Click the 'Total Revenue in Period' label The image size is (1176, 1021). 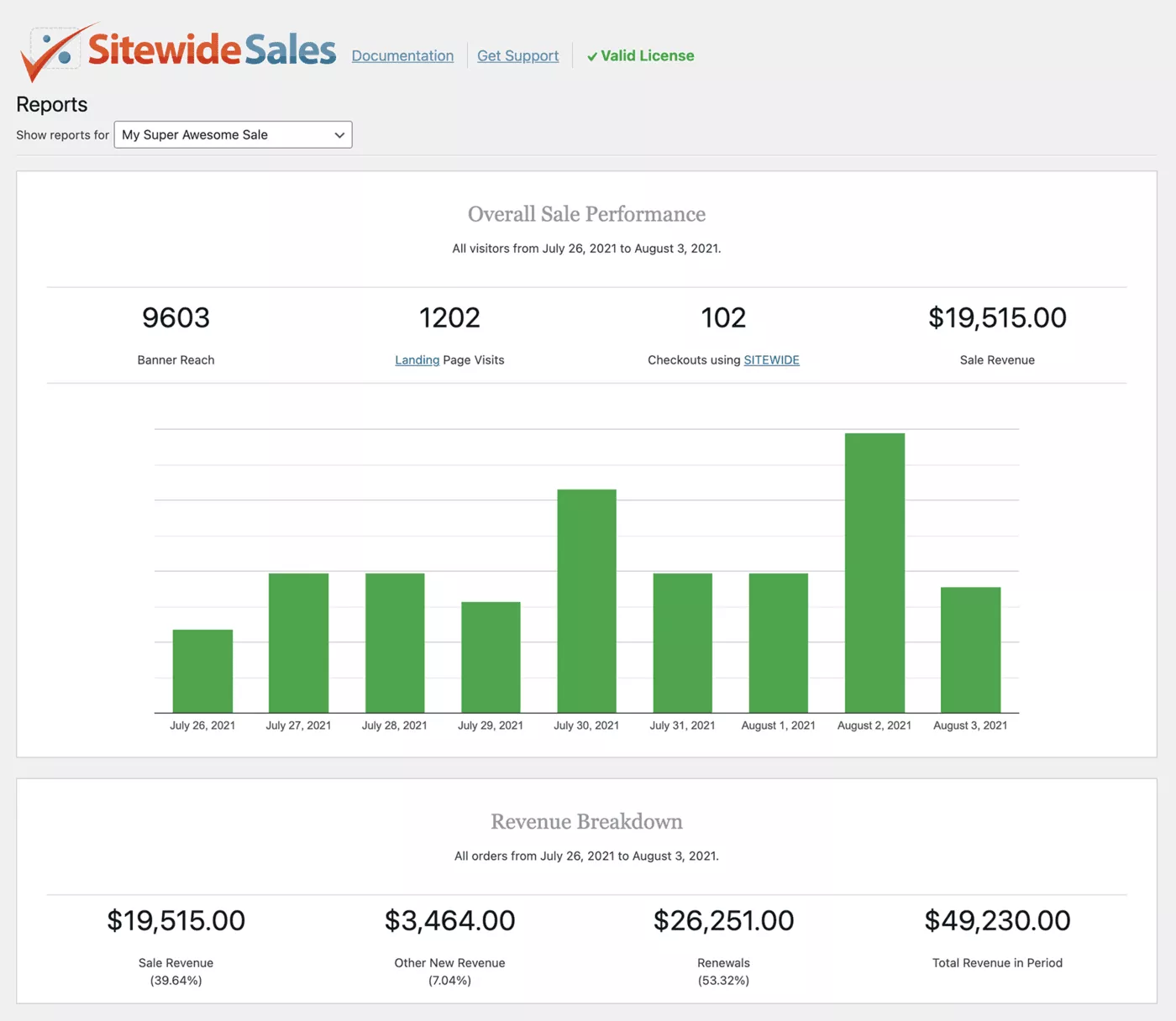pos(997,963)
